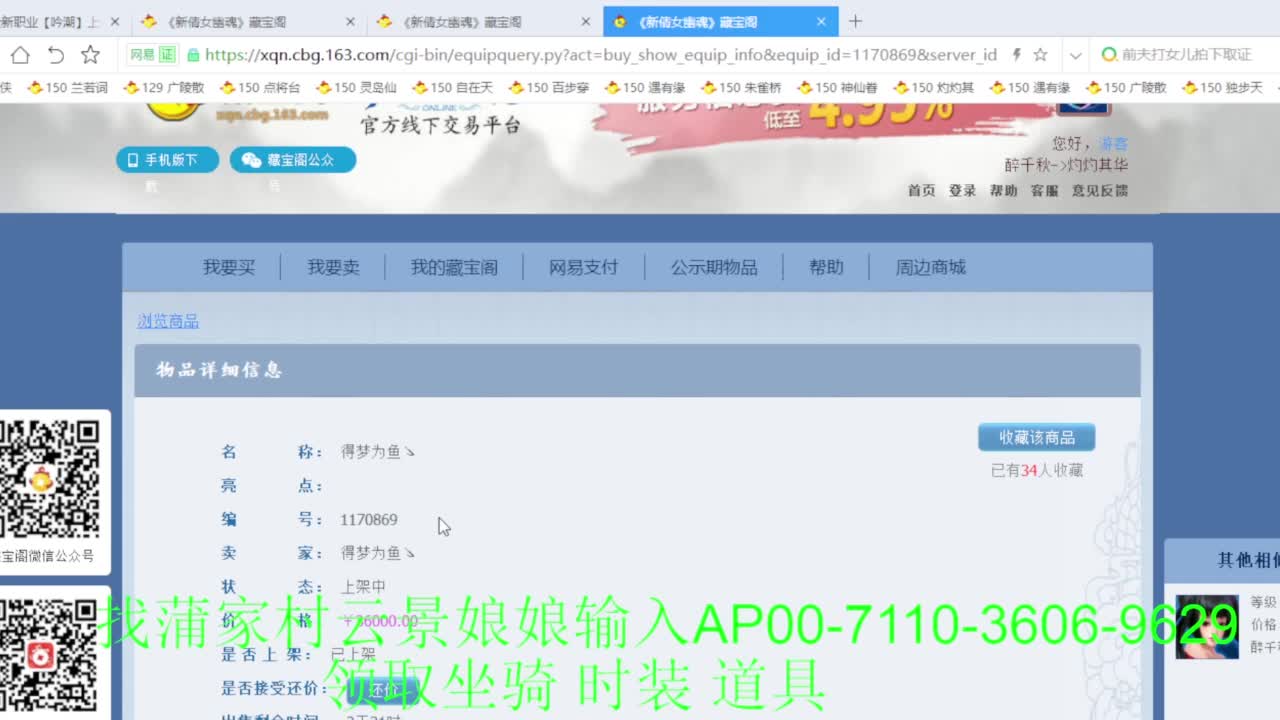The height and width of the screenshot is (720, 1280).
Task: Click the 游客 username link
Action: 1113,144
